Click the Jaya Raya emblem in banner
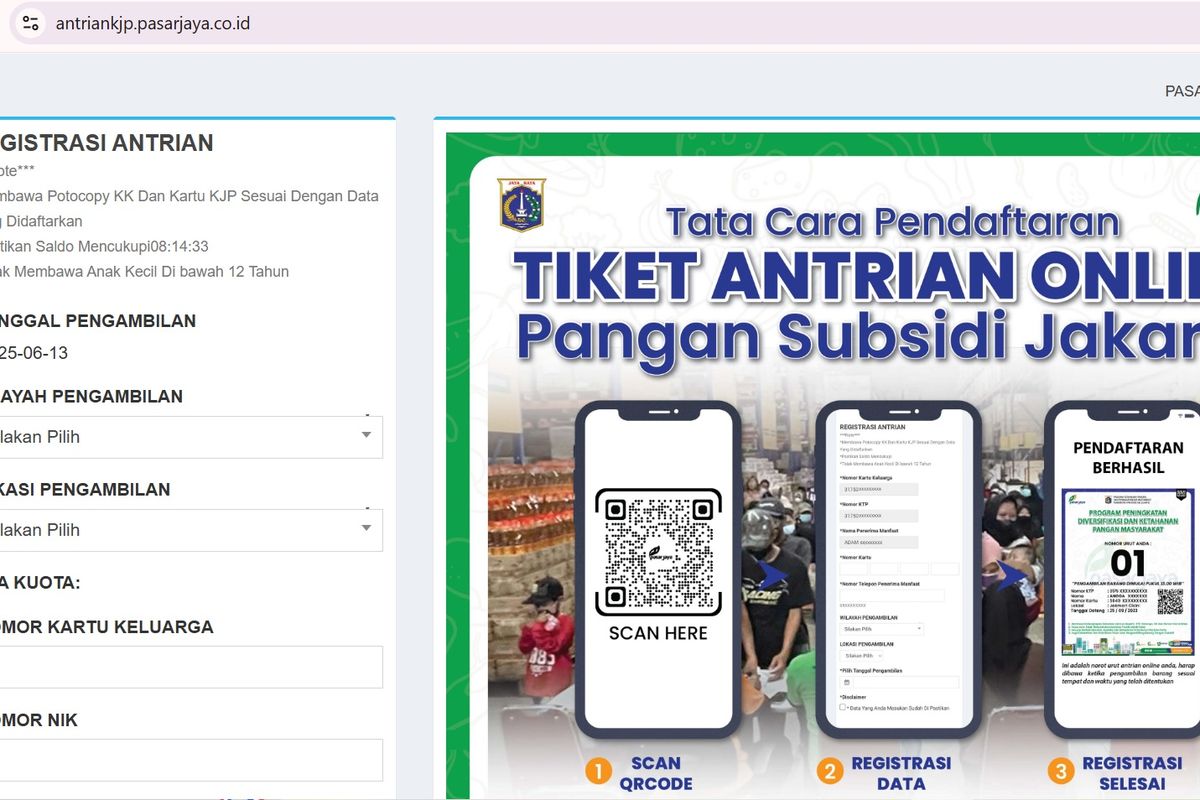This screenshot has height=800, width=1200. coord(521,205)
